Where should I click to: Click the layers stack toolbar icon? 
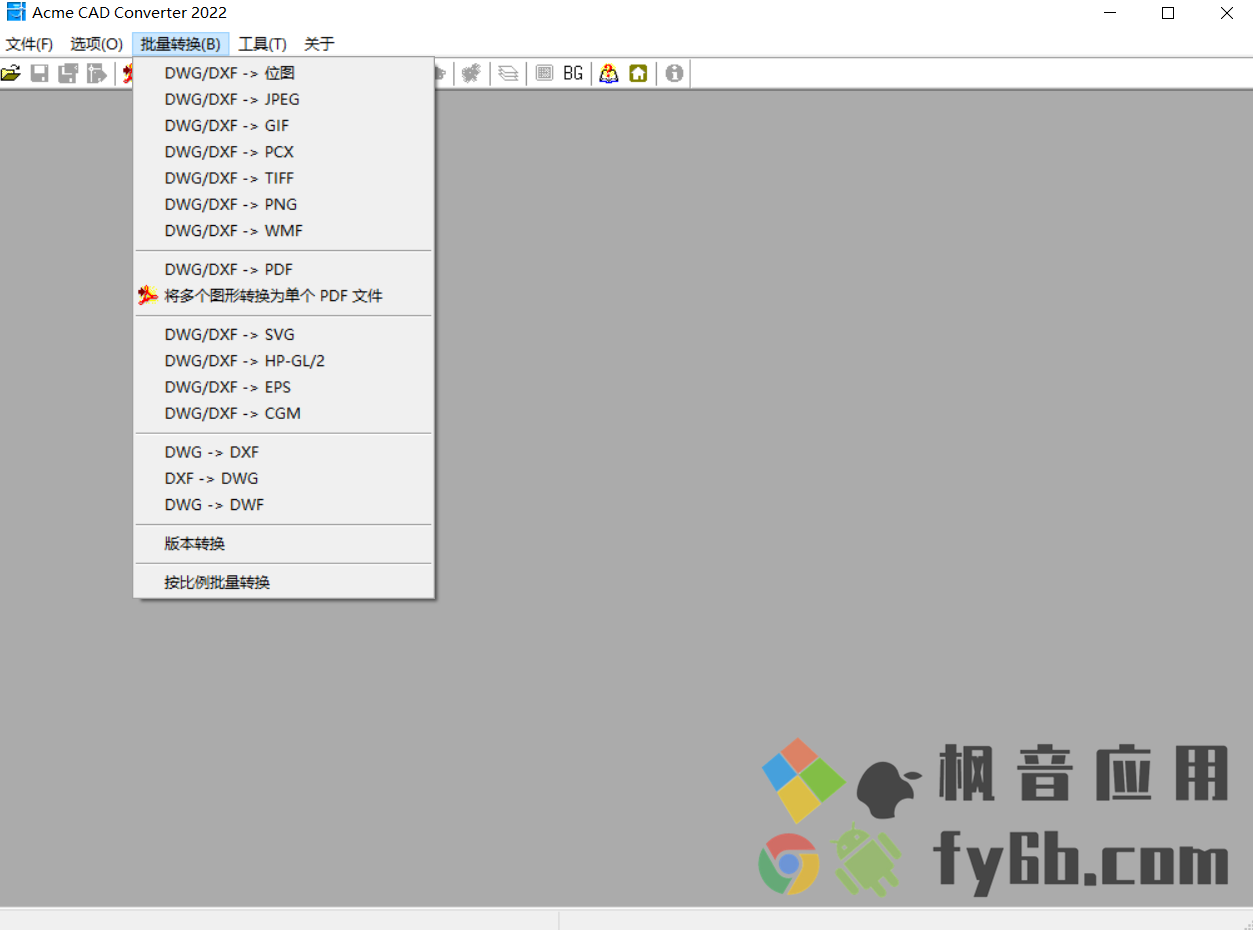pyautogui.click(x=508, y=73)
